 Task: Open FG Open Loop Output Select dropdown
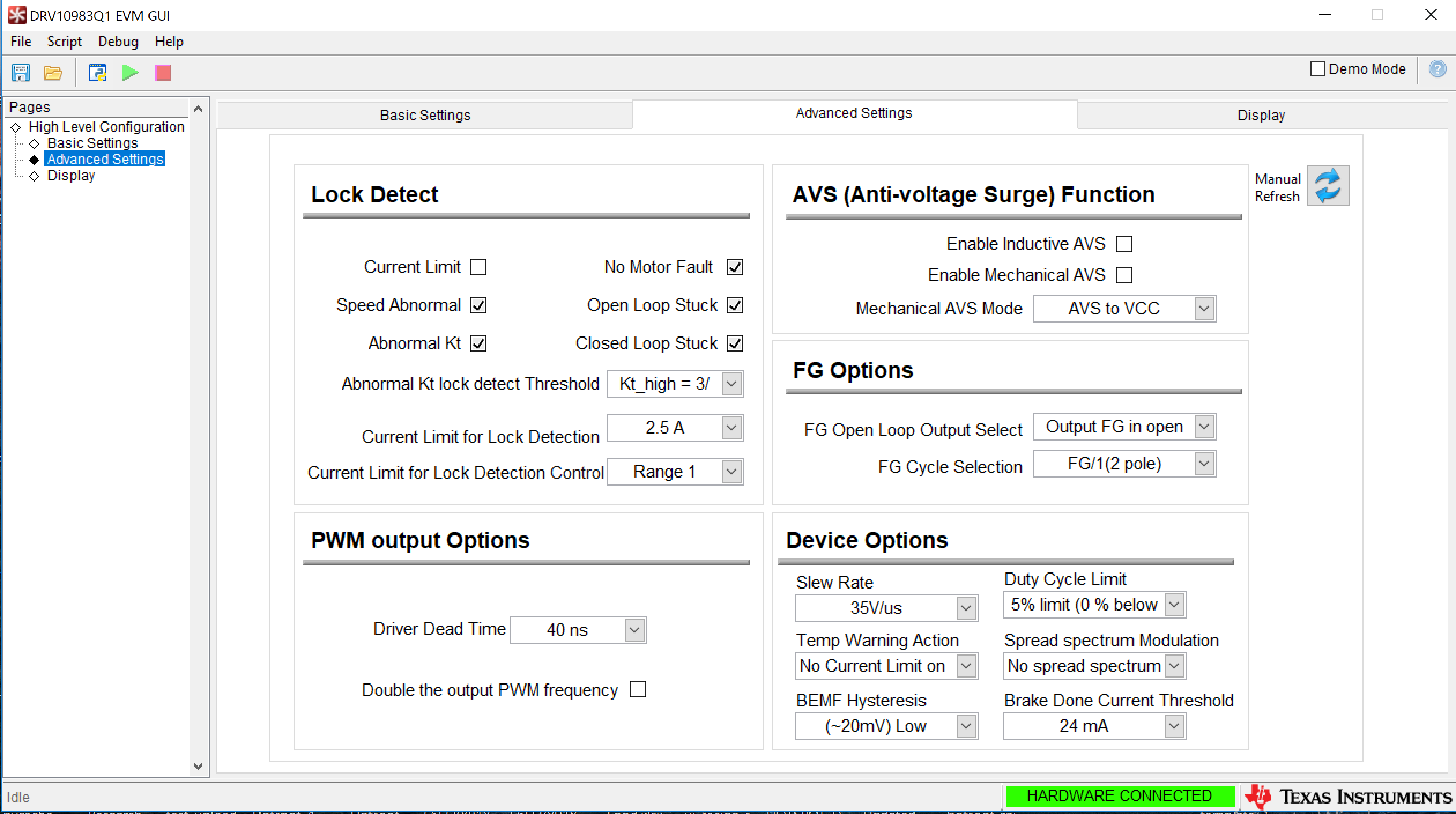pos(1124,427)
